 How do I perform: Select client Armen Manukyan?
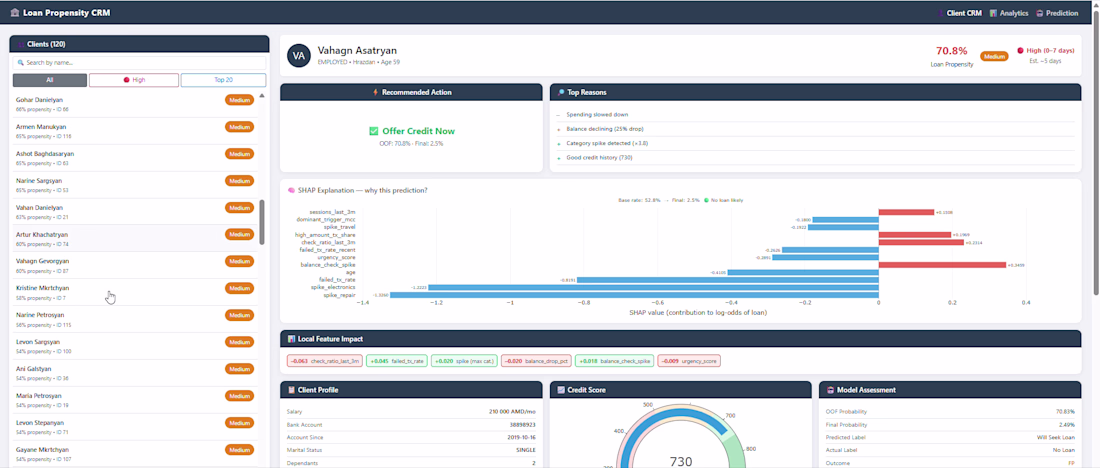(135, 131)
